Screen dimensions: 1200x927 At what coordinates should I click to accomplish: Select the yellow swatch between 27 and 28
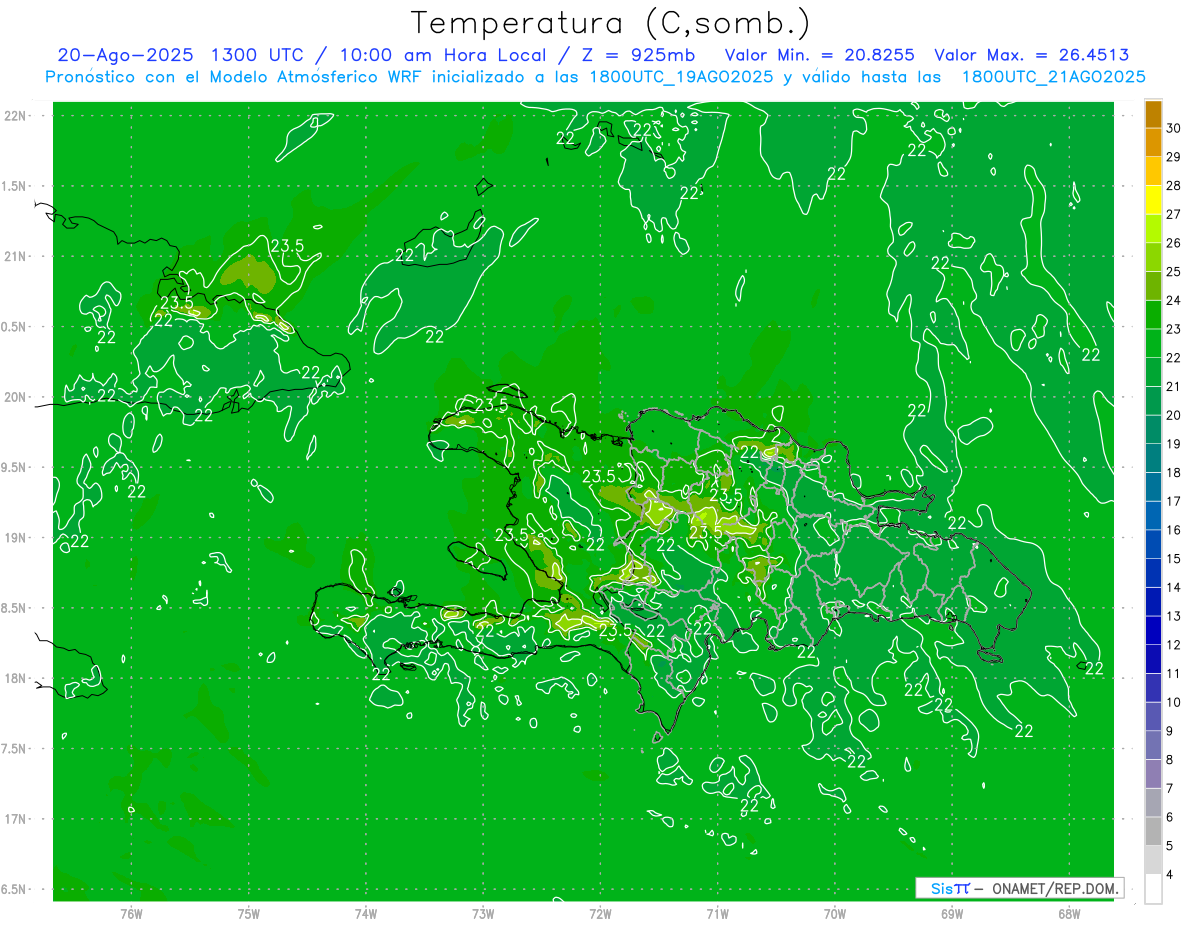[1153, 200]
